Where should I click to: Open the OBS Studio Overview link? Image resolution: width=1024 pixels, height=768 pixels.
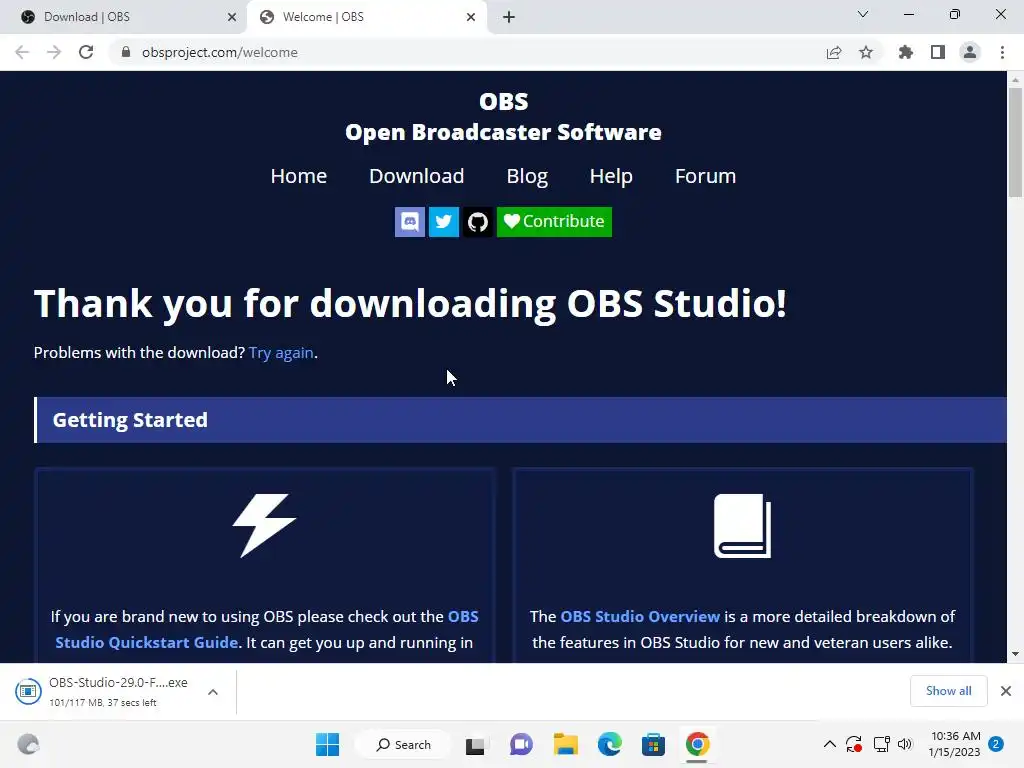click(640, 616)
